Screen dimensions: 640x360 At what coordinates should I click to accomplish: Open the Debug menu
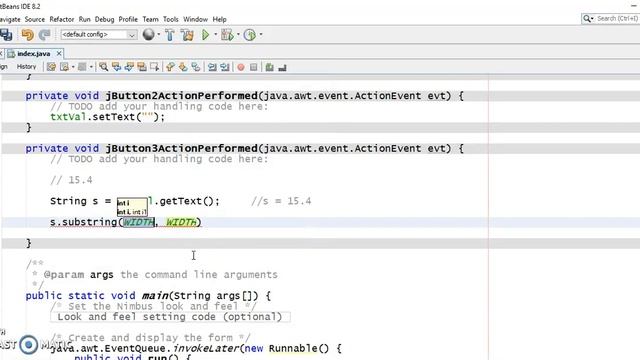coord(104,19)
